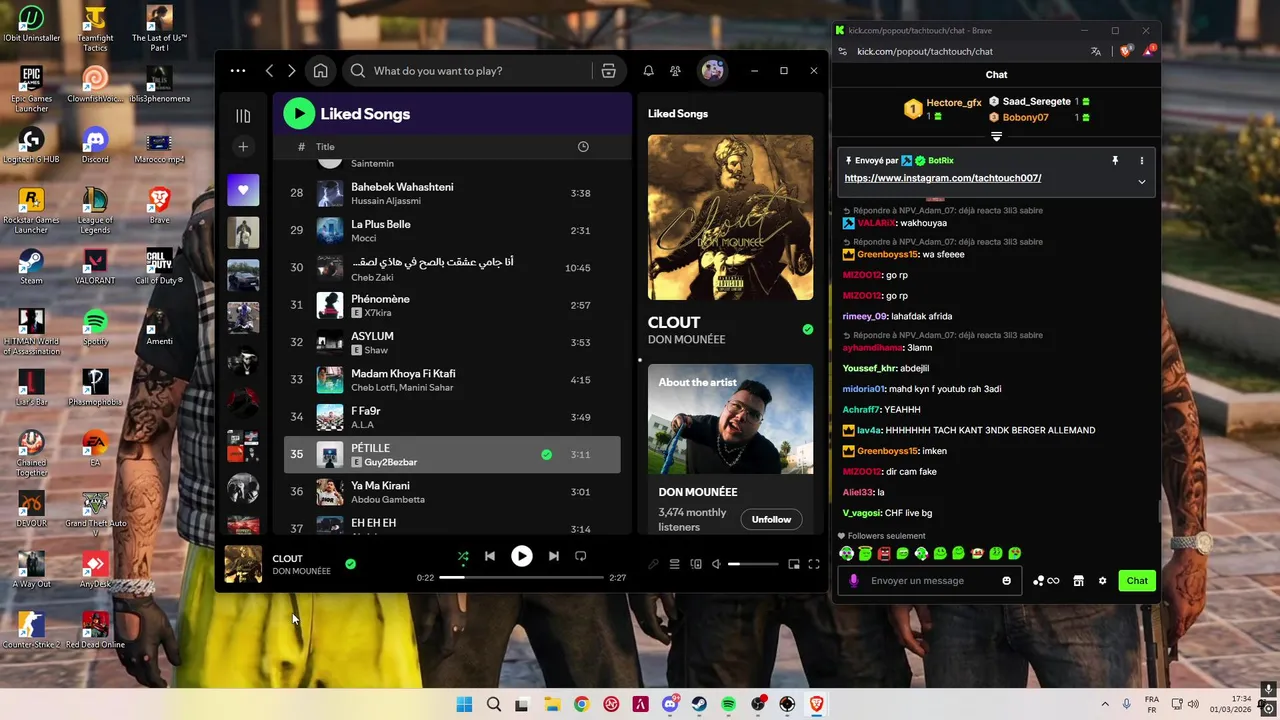Viewport: 1280px width, 720px height.
Task: Toggle shuffle in the Spotify player
Action: (462, 556)
